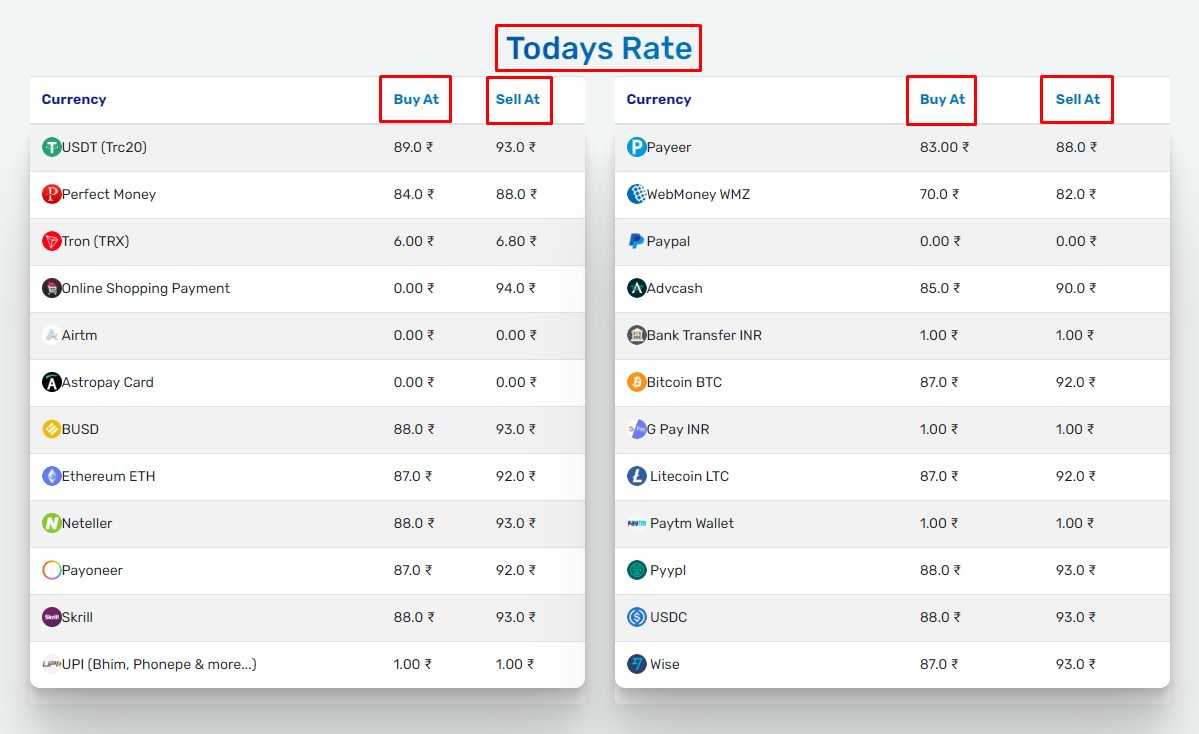This screenshot has height=734, width=1199.
Task: Select WebMoney WMZ sell rate '82.0 ₹'
Action: (x=1076, y=194)
